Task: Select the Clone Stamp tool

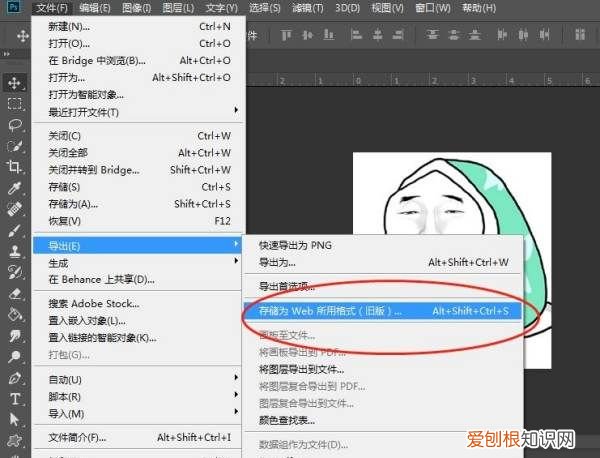Action: coord(15,251)
